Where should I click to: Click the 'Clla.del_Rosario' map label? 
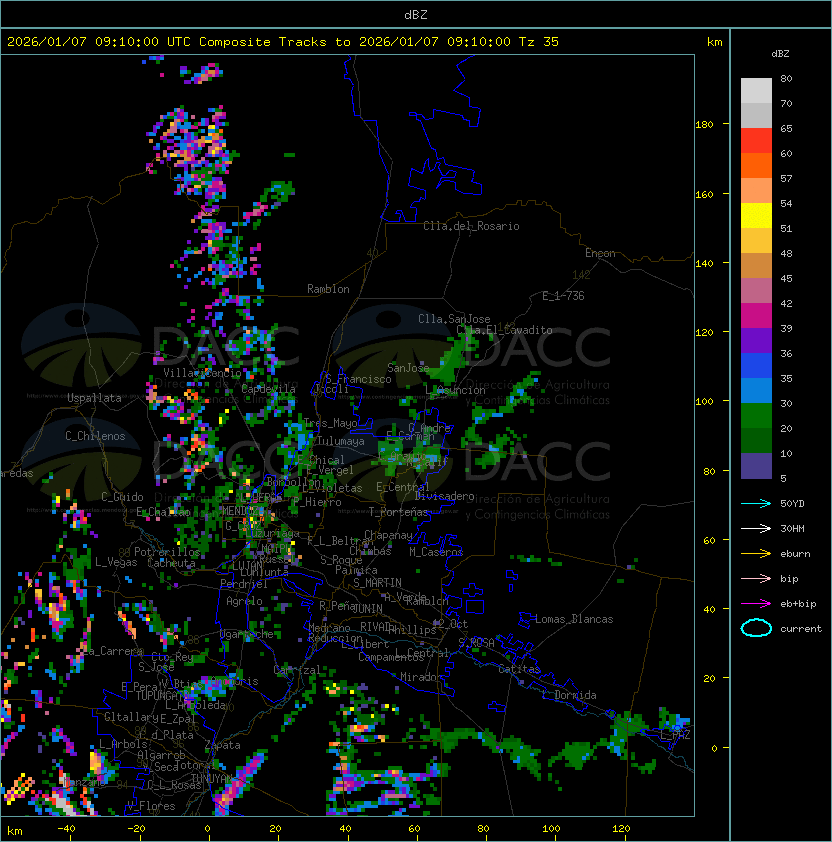click(x=471, y=226)
